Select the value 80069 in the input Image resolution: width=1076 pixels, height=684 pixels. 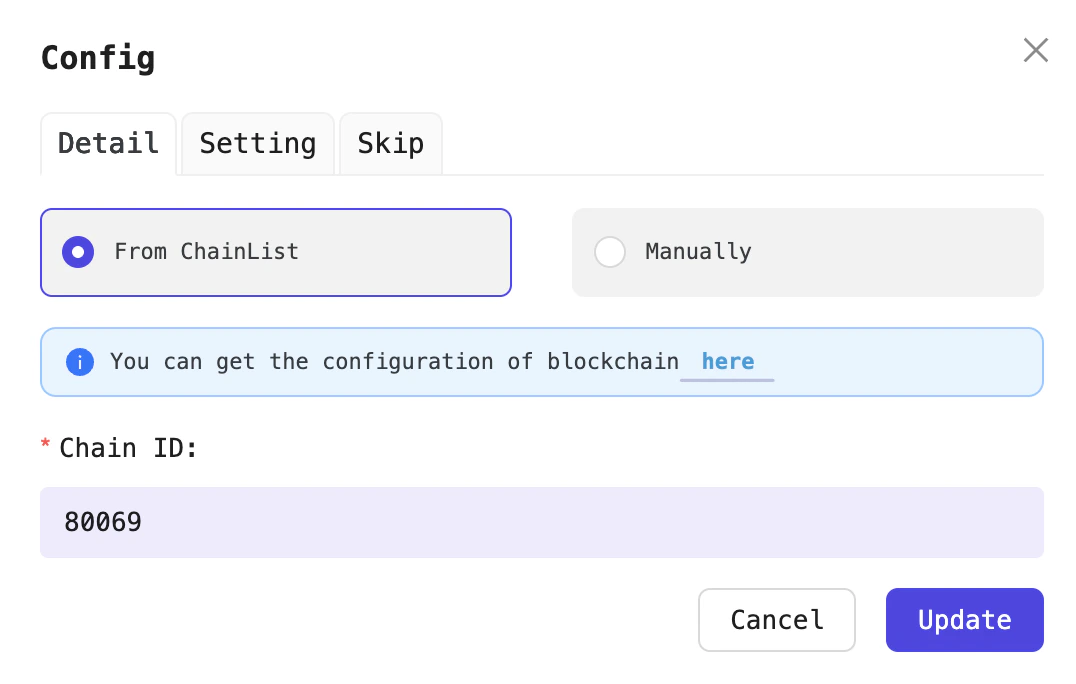click(102, 522)
